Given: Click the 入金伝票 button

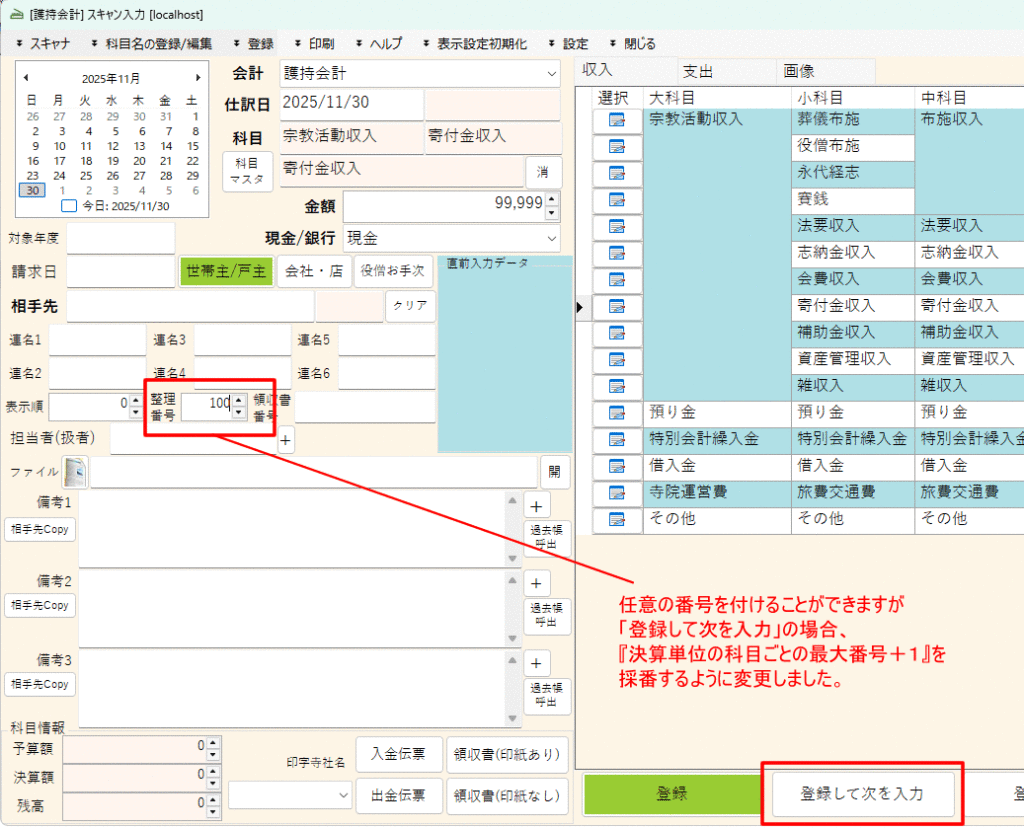Looking at the screenshot, I should [399, 754].
